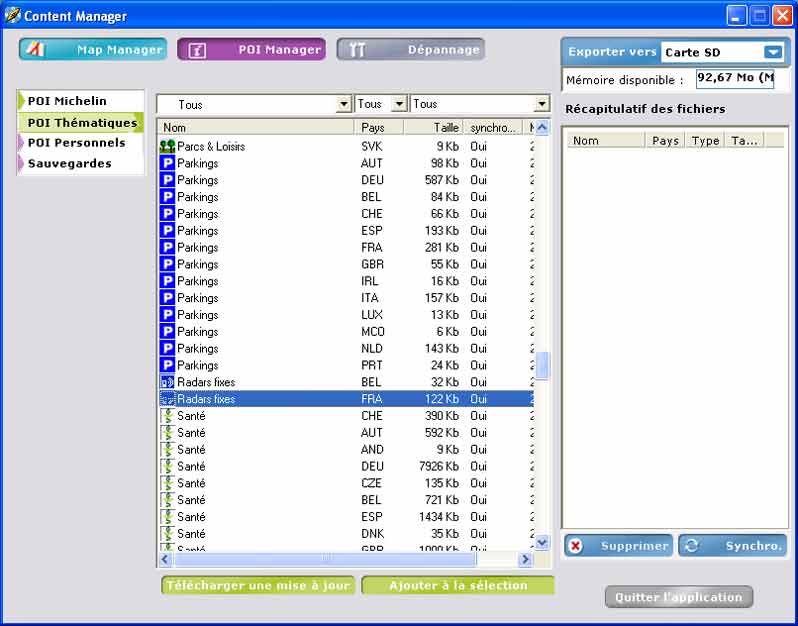Click the Santé ESP health icon
The image size is (798, 626).
coord(167,517)
